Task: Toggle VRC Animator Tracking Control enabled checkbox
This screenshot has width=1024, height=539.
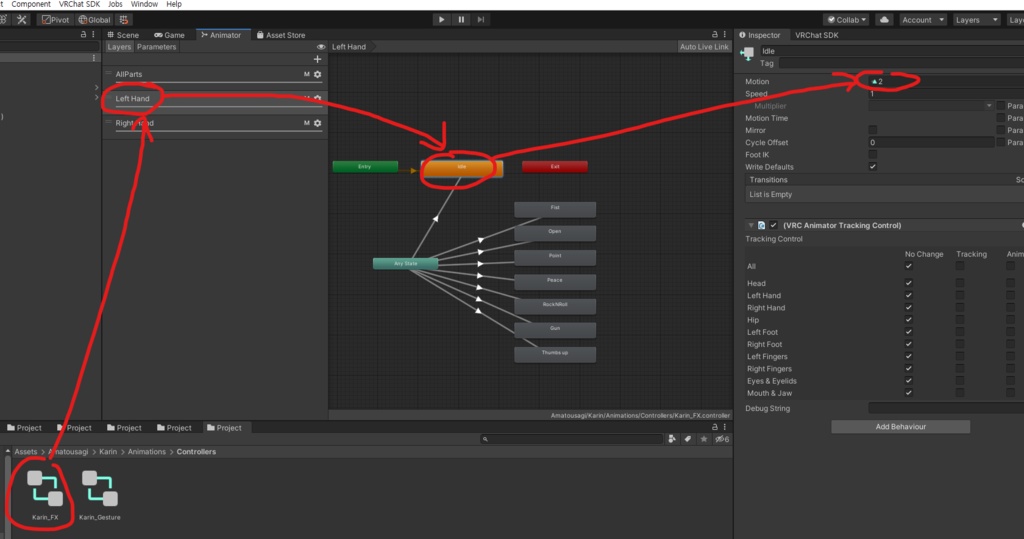Action: tap(774, 225)
